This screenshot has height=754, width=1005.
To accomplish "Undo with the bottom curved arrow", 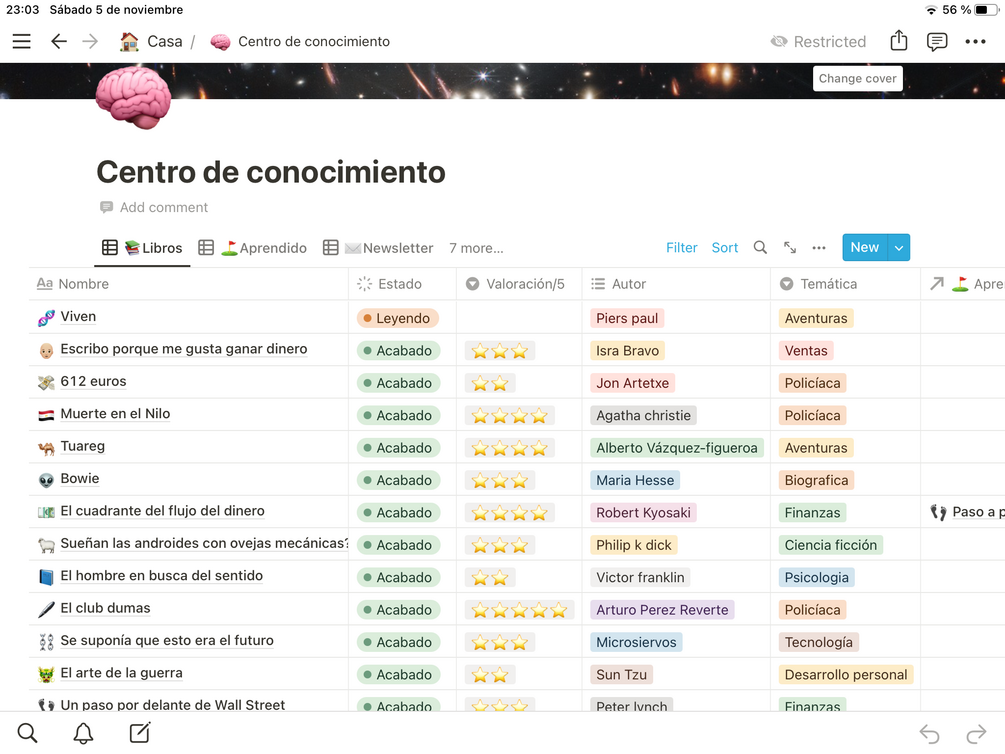I will [929, 733].
